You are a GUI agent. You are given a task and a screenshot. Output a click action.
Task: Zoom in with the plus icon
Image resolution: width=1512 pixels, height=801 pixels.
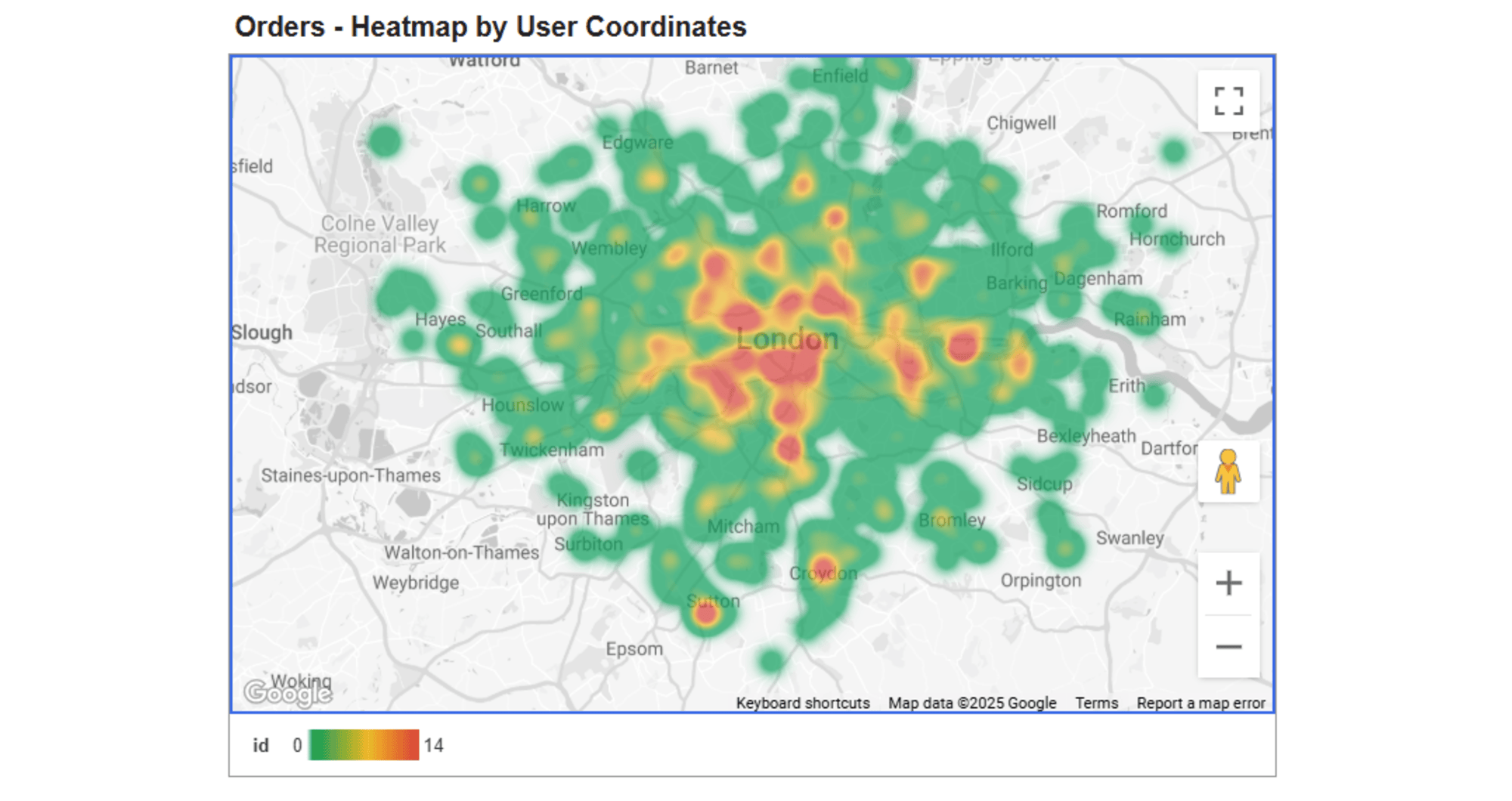click(1228, 582)
